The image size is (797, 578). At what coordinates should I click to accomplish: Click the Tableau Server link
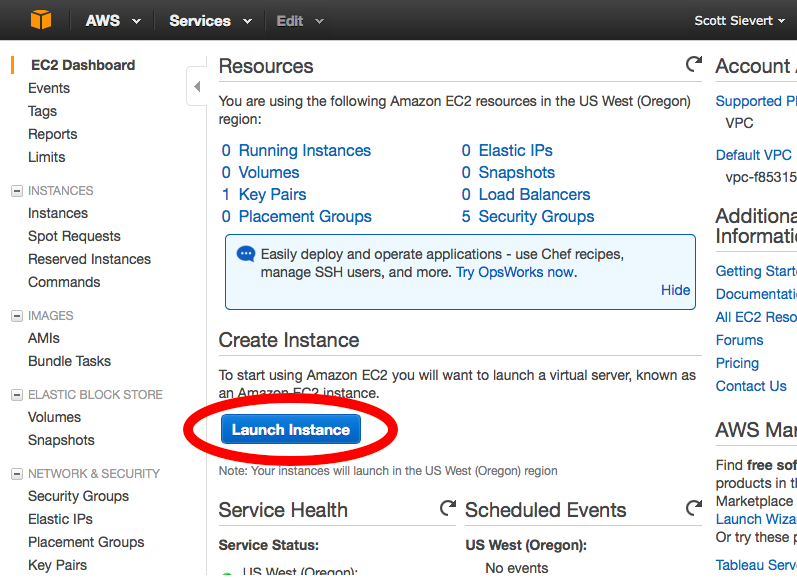click(756, 565)
